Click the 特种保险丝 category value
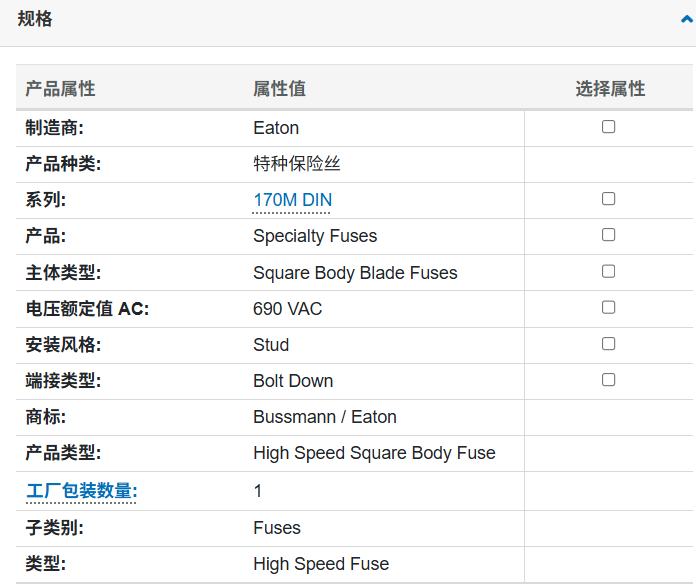This screenshot has width=696, height=584. tap(297, 164)
